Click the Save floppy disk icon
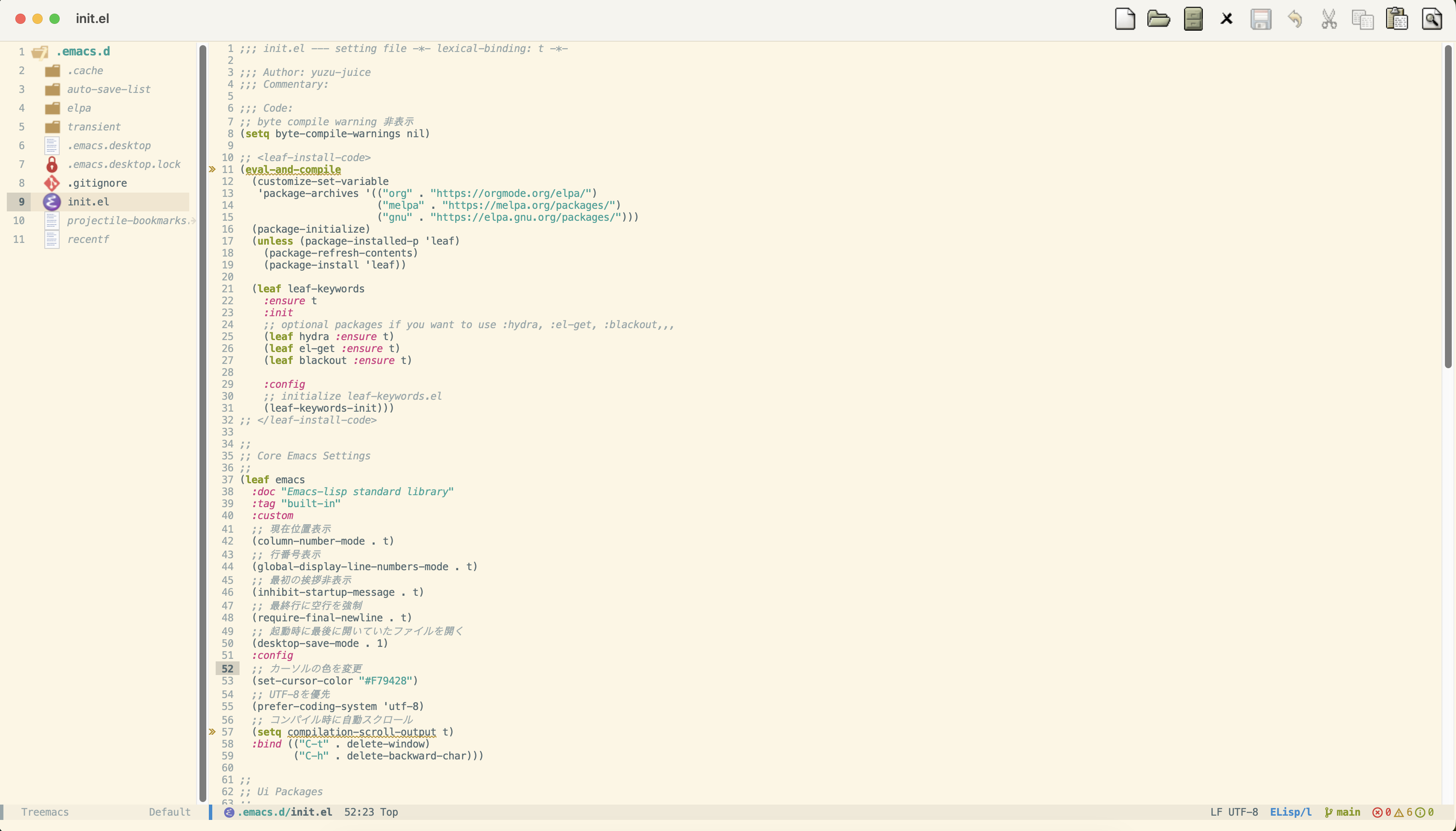Viewport: 1456px width, 831px height. tap(1261, 19)
